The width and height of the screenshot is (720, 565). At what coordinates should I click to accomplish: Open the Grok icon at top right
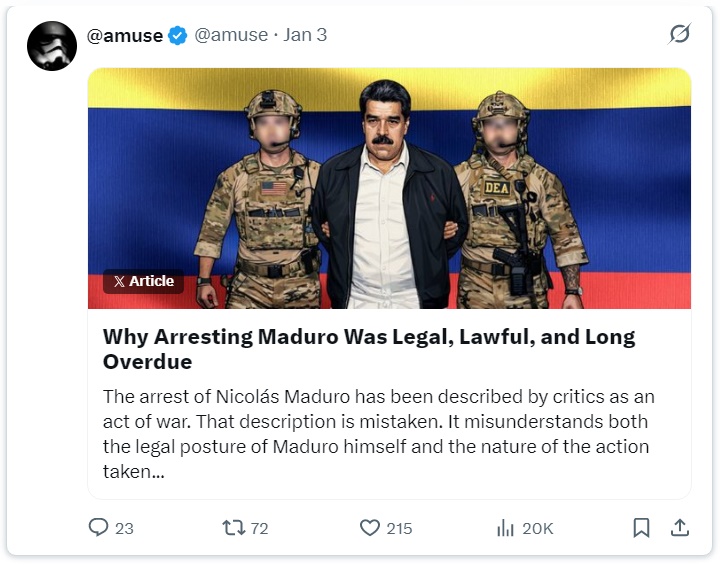pyautogui.click(x=679, y=35)
